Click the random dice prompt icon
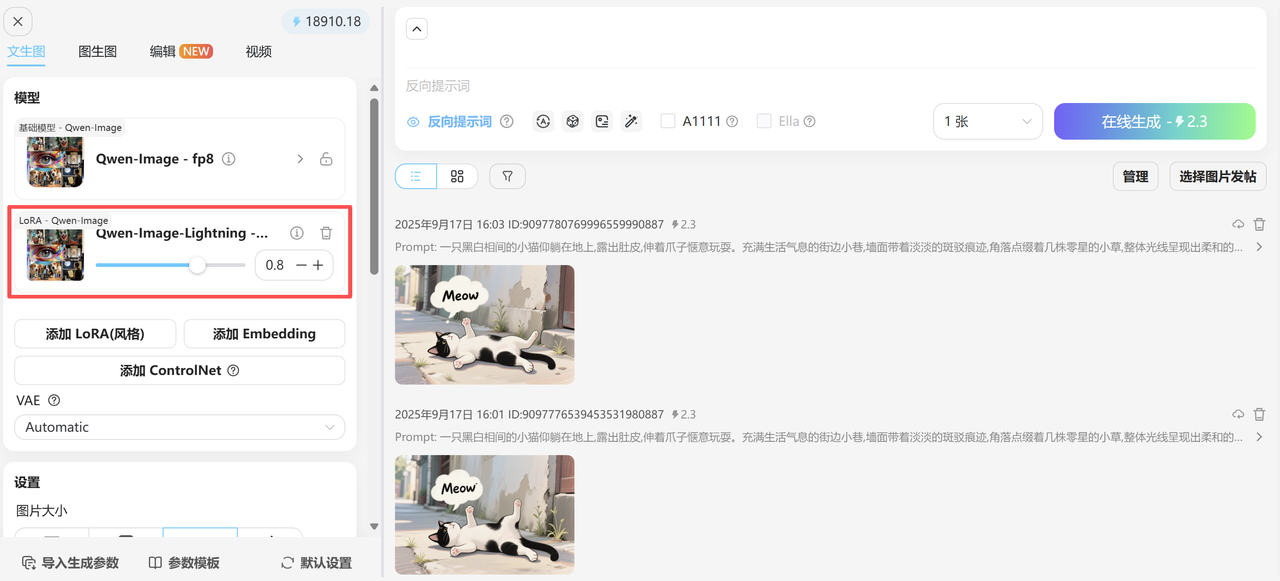The width and height of the screenshot is (1280, 581). tap(572, 121)
